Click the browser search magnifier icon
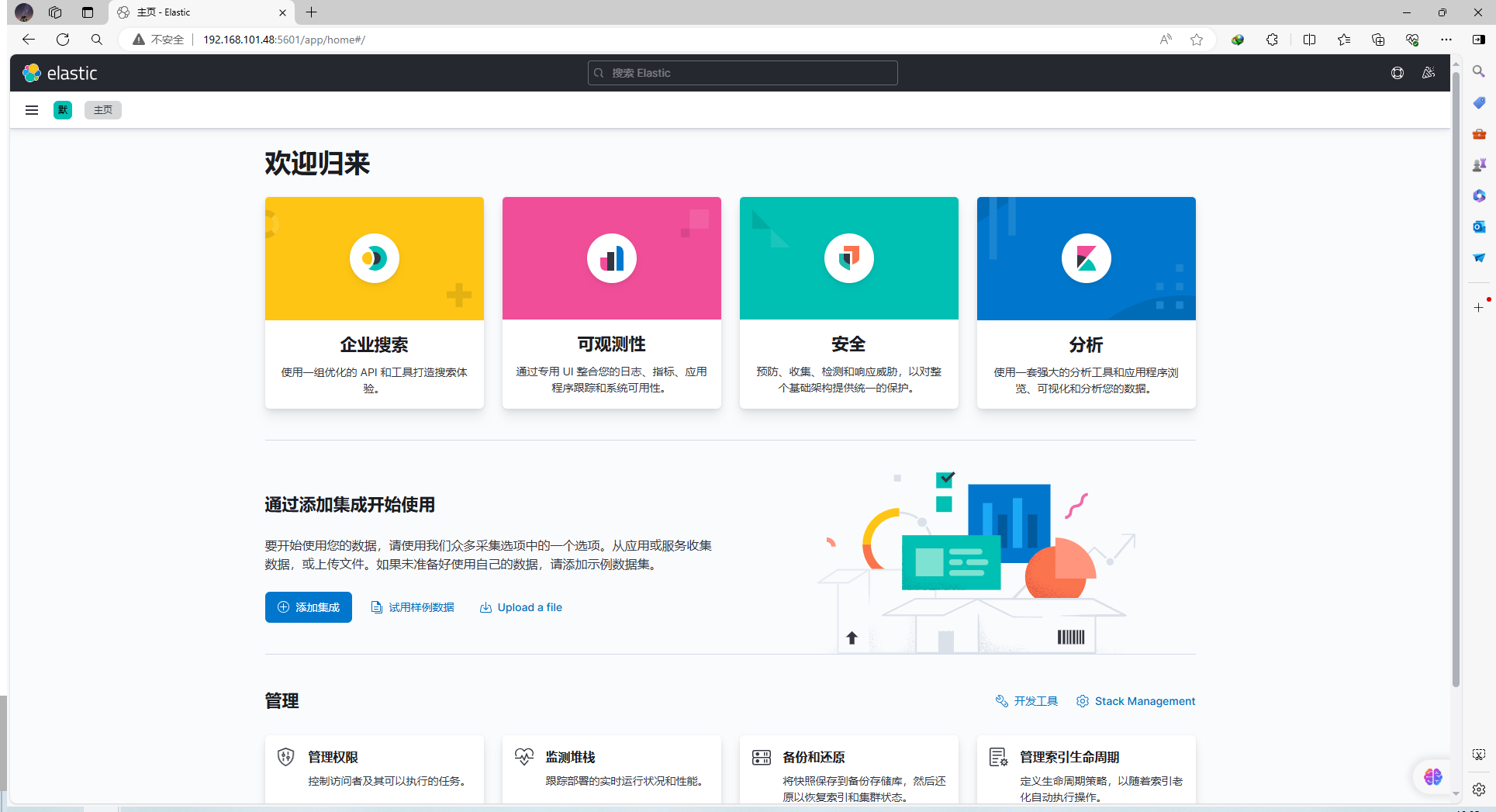This screenshot has height=812, width=1496. tap(97, 40)
